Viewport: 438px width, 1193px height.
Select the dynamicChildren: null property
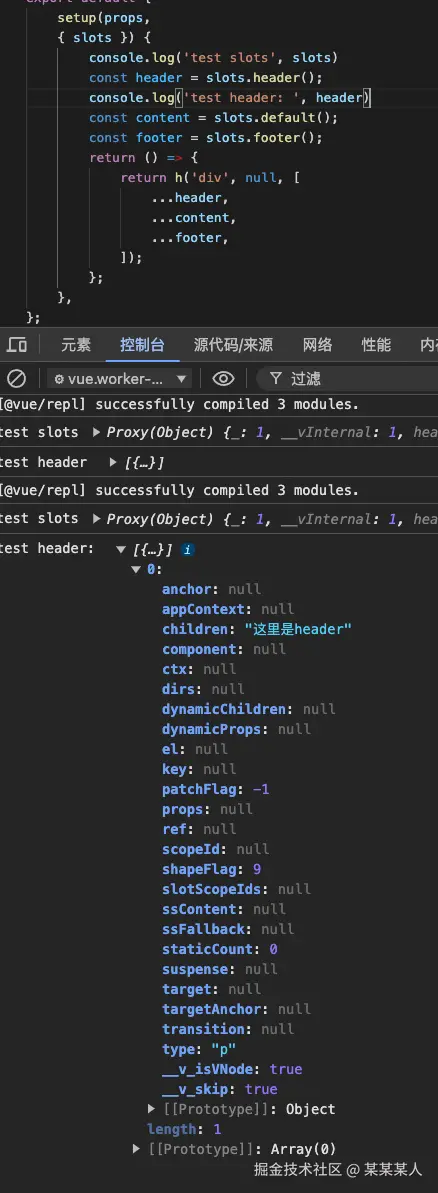point(249,708)
